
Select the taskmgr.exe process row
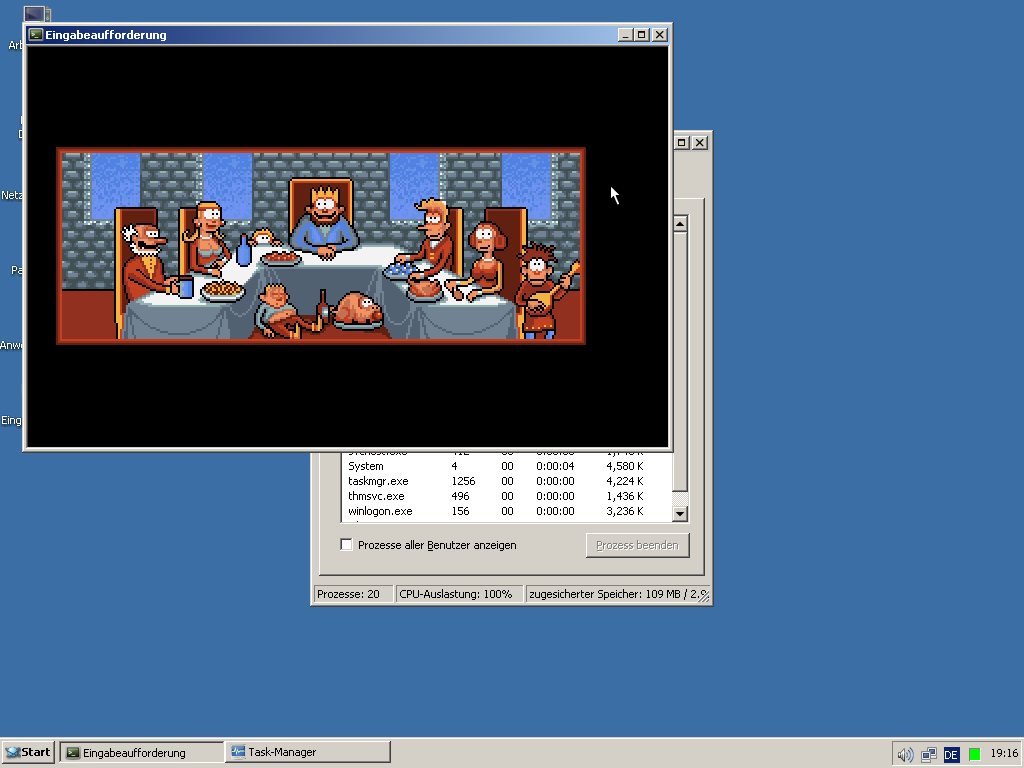pyautogui.click(x=506, y=481)
